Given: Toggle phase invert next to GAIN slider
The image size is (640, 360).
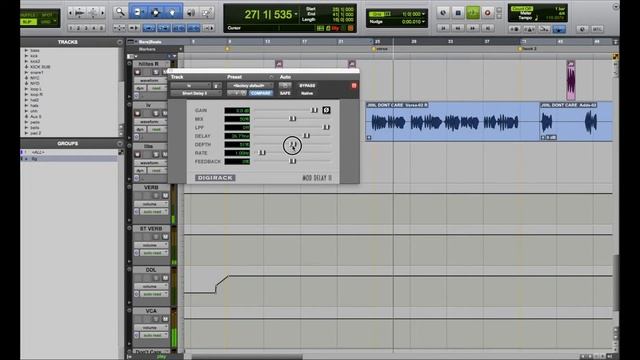Looking at the screenshot, I should pos(326,110).
